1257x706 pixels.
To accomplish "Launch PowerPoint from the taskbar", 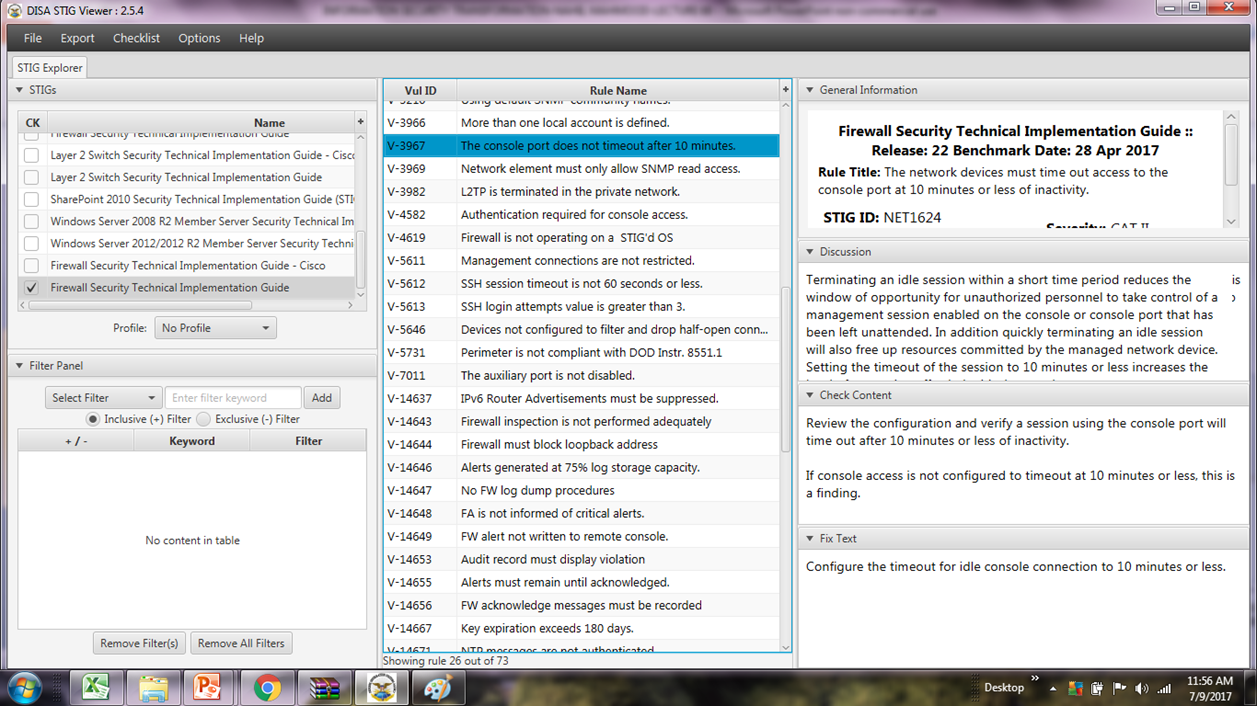I will click(210, 688).
